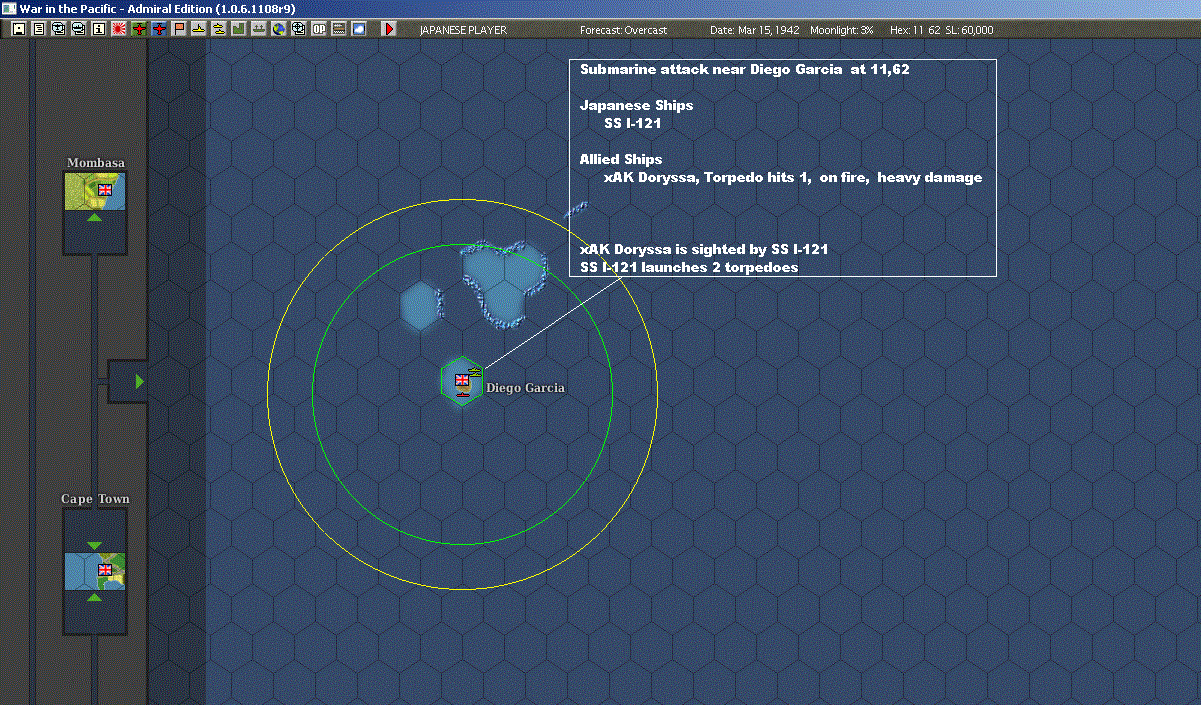Click the 'Forecast: Overcast' status text
The height and width of the screenshot is (705, 1201).
(623, 30)
